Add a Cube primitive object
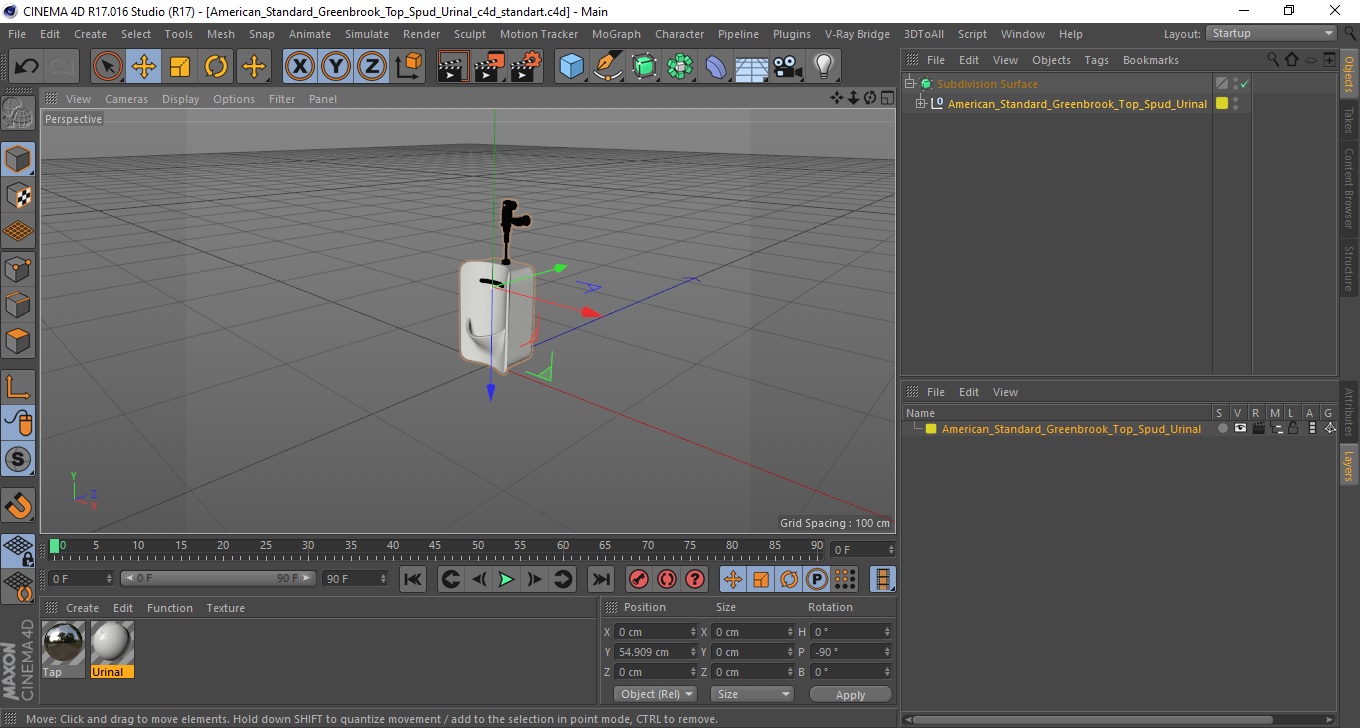Image resolution: width=1360 pixels, height=728 pixels. [x=571, y=67]
